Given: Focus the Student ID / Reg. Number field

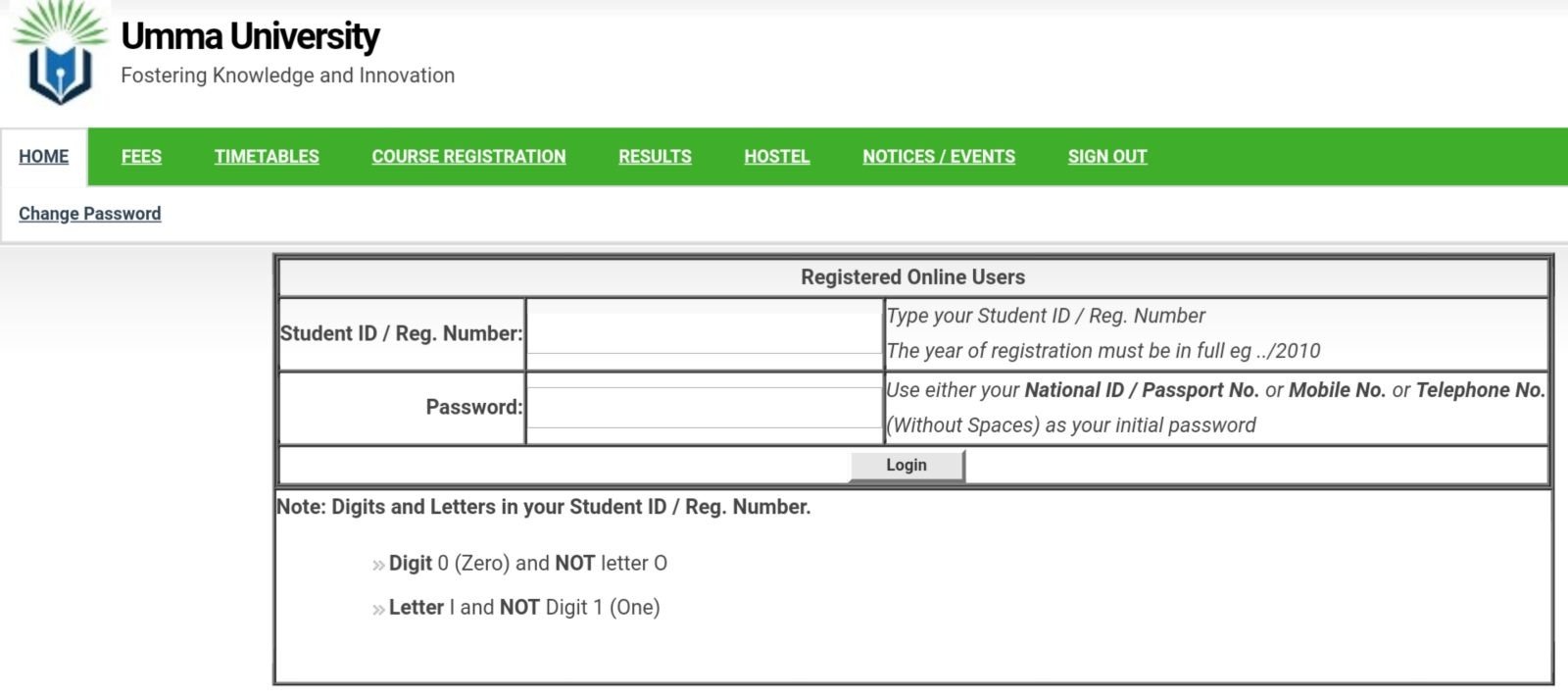Looking at the screenshot, I should (x=705, y=333).
